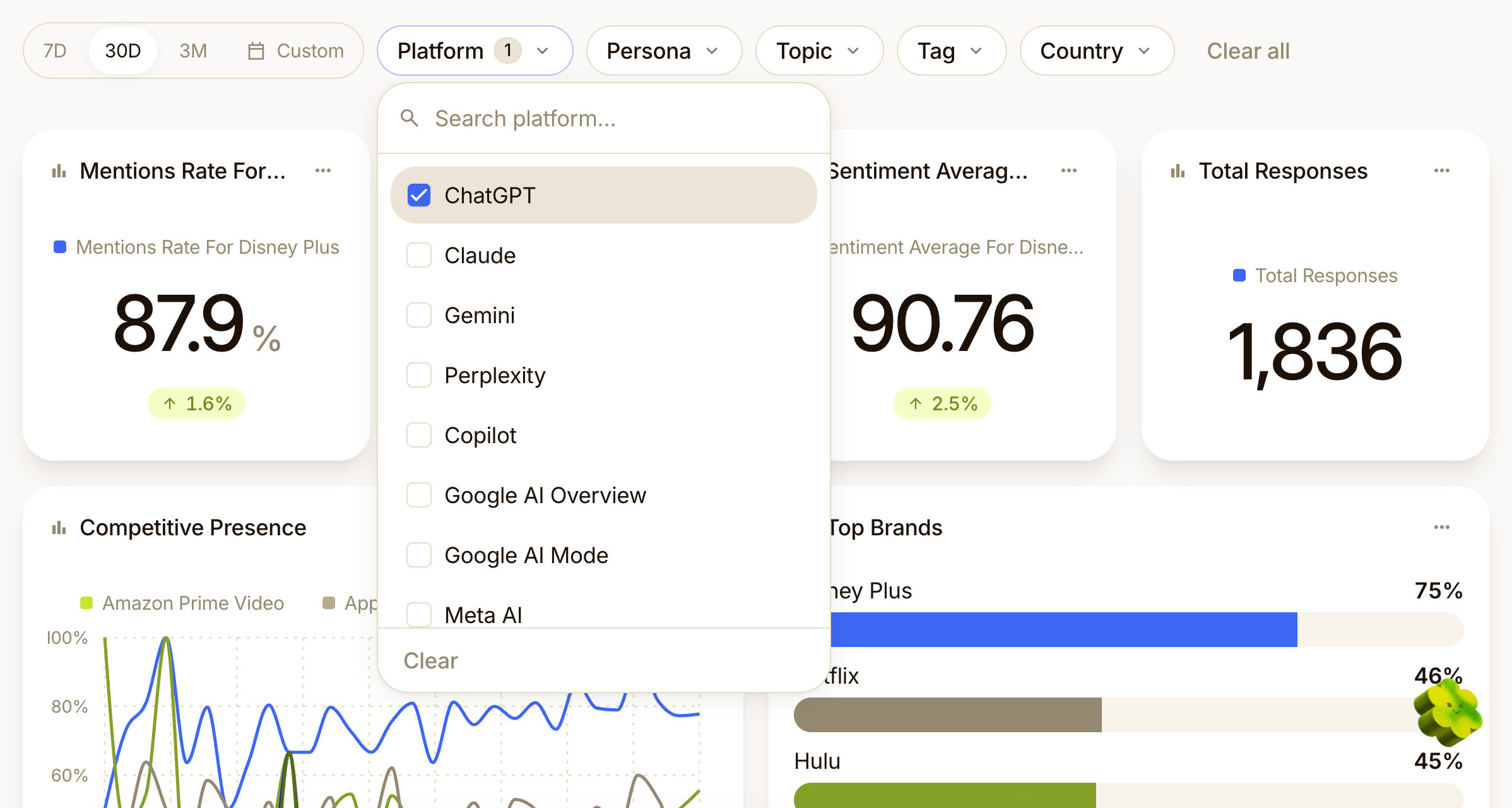Screen dimensions: 1512x808
Task: Open the Sentiment Average card options menu
Action: (x=1069, y=170)
